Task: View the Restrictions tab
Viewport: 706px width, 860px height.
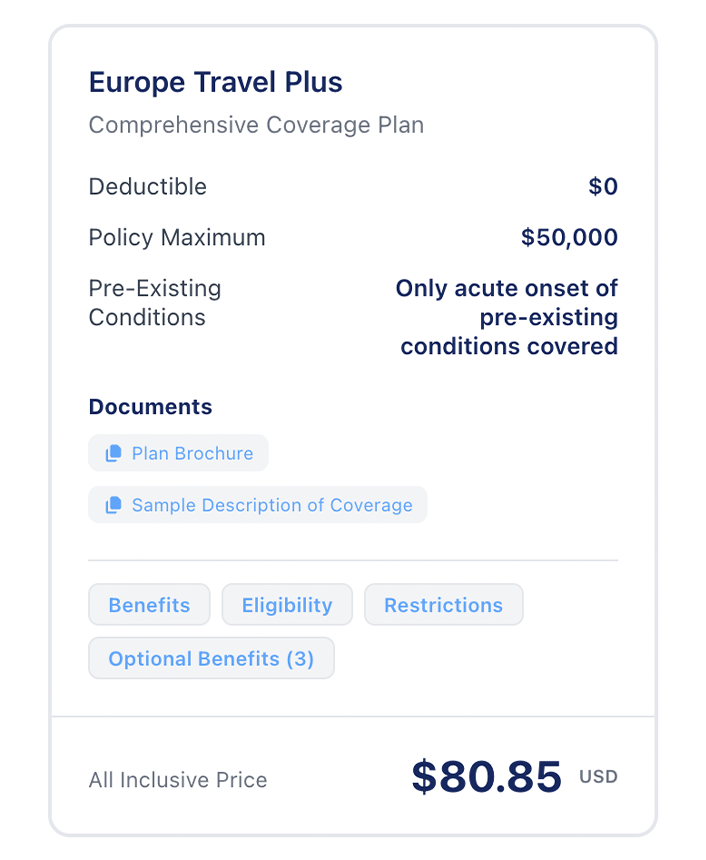Action: [443, 605]
